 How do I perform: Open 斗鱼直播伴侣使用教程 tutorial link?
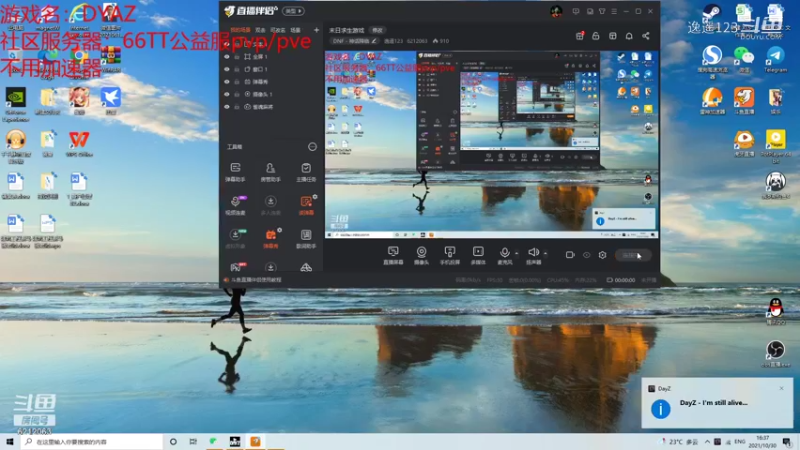click(256, 280)
